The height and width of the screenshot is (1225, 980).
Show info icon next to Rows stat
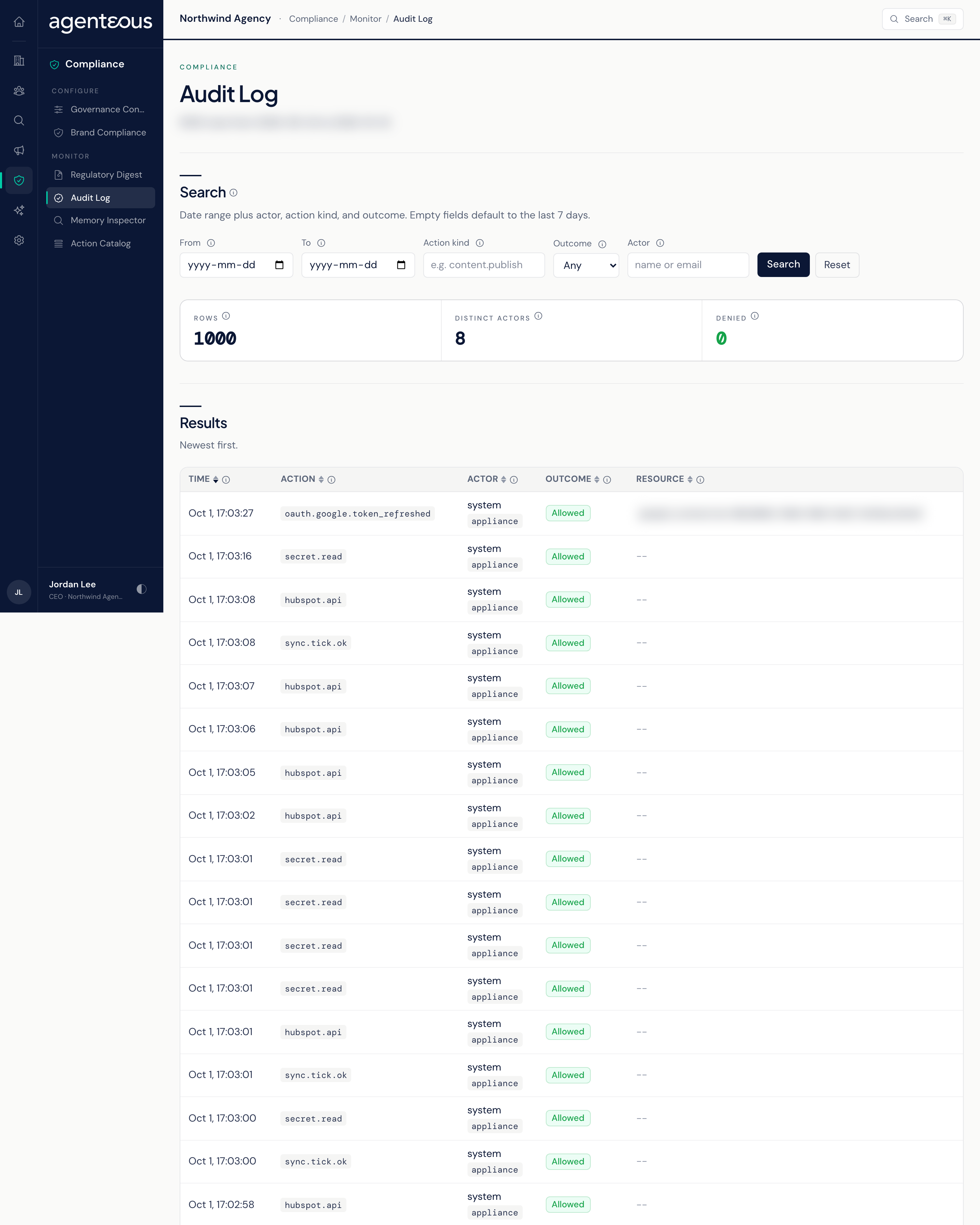coord(226,316)
